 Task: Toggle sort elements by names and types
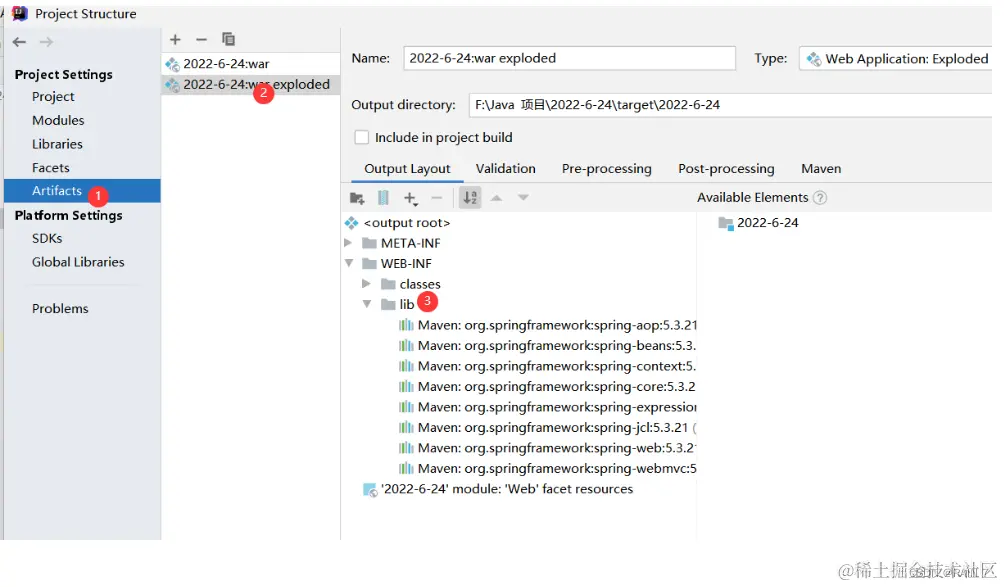point(471,198)
